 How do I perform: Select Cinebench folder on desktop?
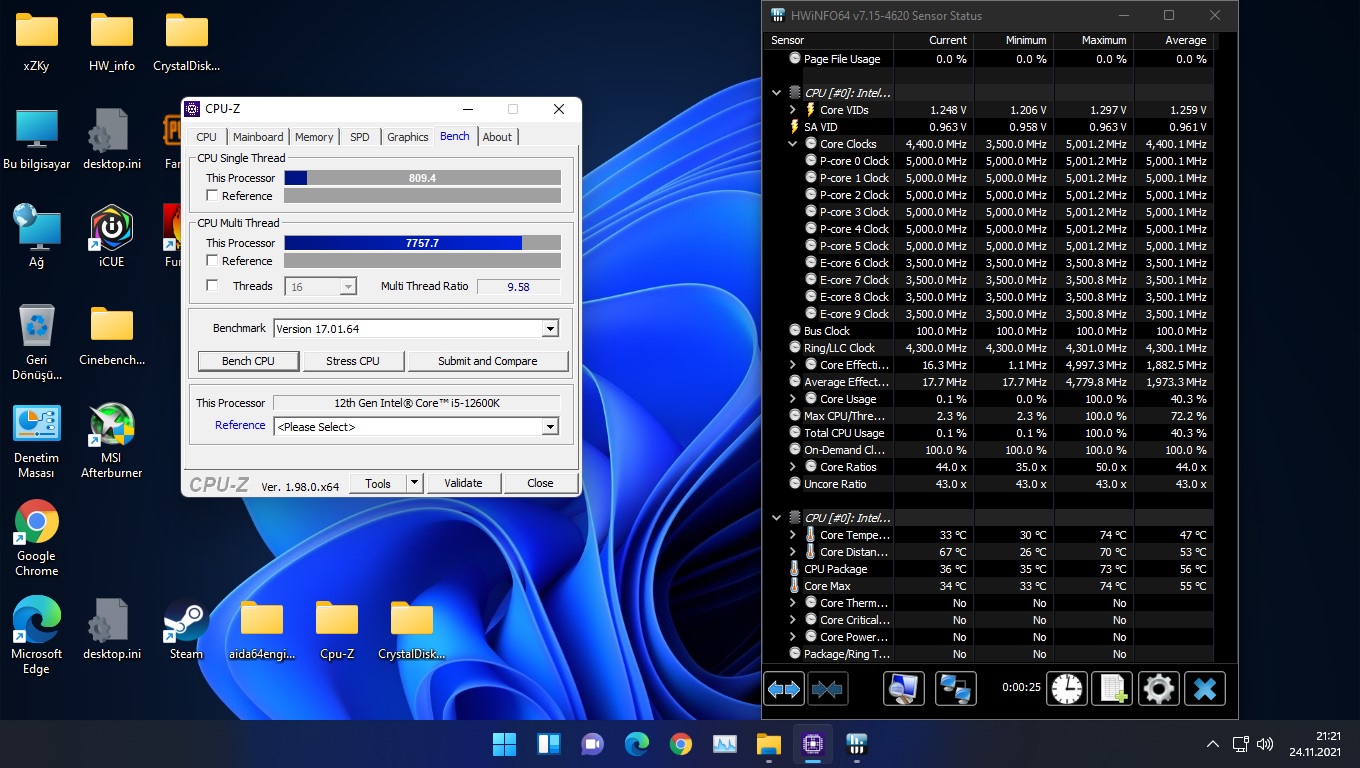tap(111, 335)
